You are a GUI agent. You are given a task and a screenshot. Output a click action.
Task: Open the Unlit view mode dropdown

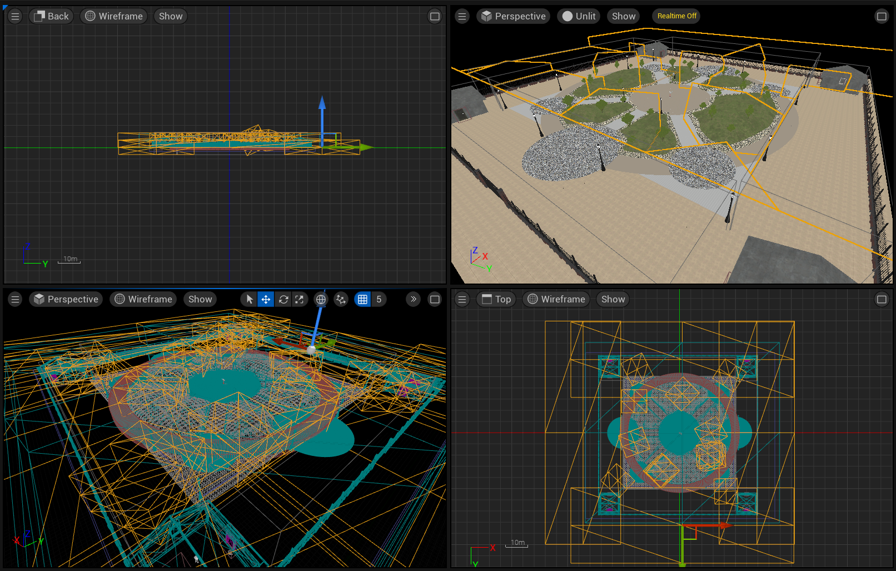579,16
